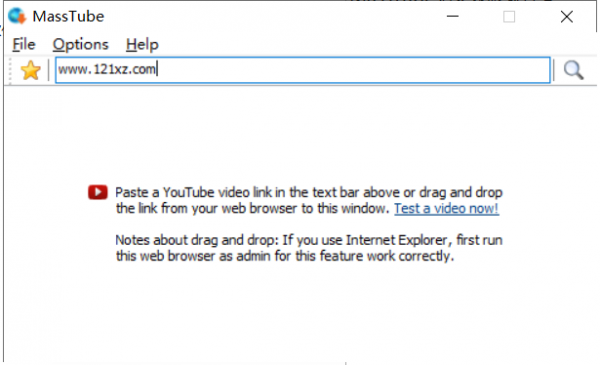Click the MassTube app logo in title bar
The width and height of the screenshot is (600, 365).
pos(17,16)
